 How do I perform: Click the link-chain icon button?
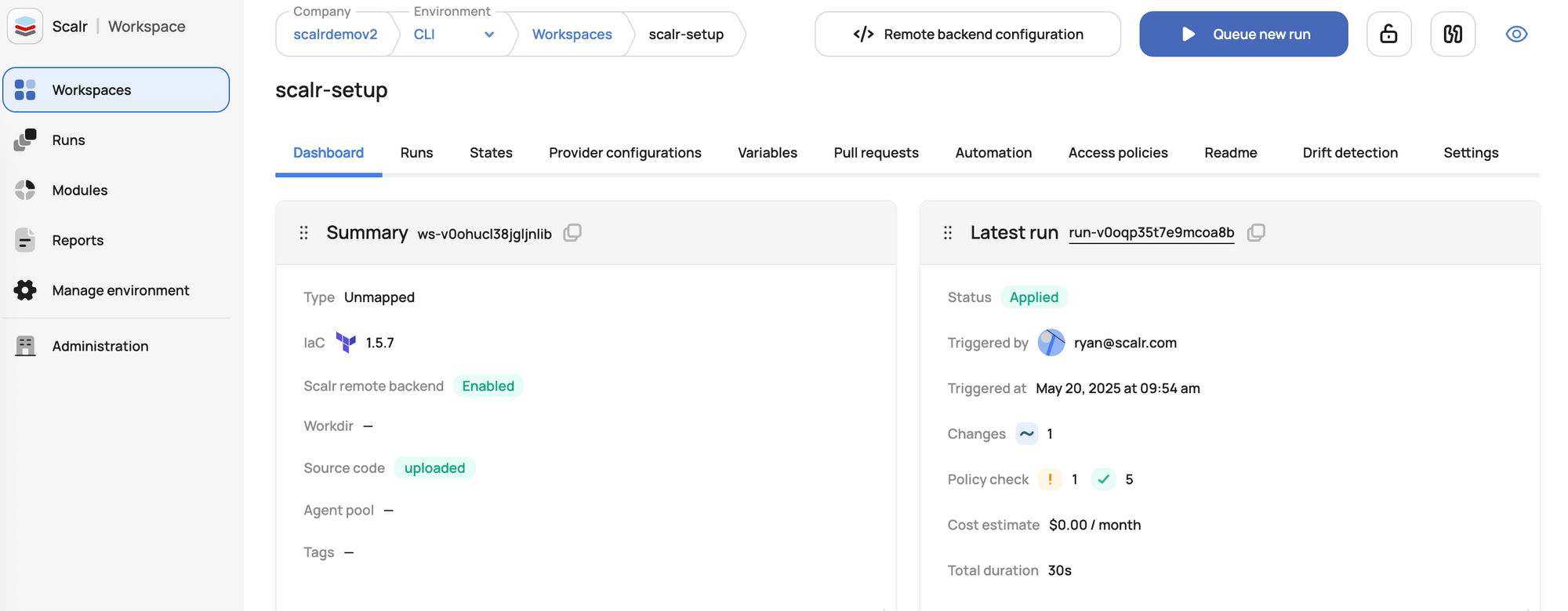[1453, 34]
